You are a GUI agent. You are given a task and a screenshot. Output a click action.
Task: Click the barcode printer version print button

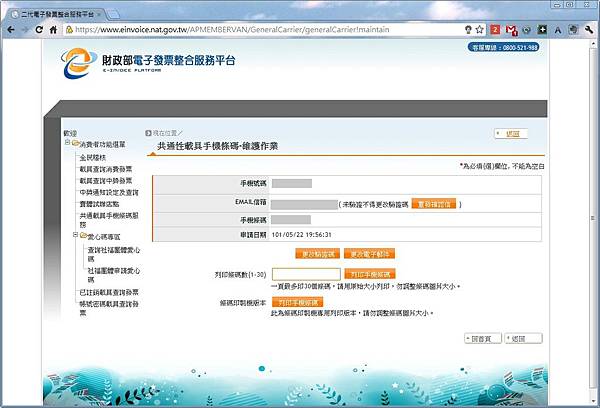click(298, 302)
